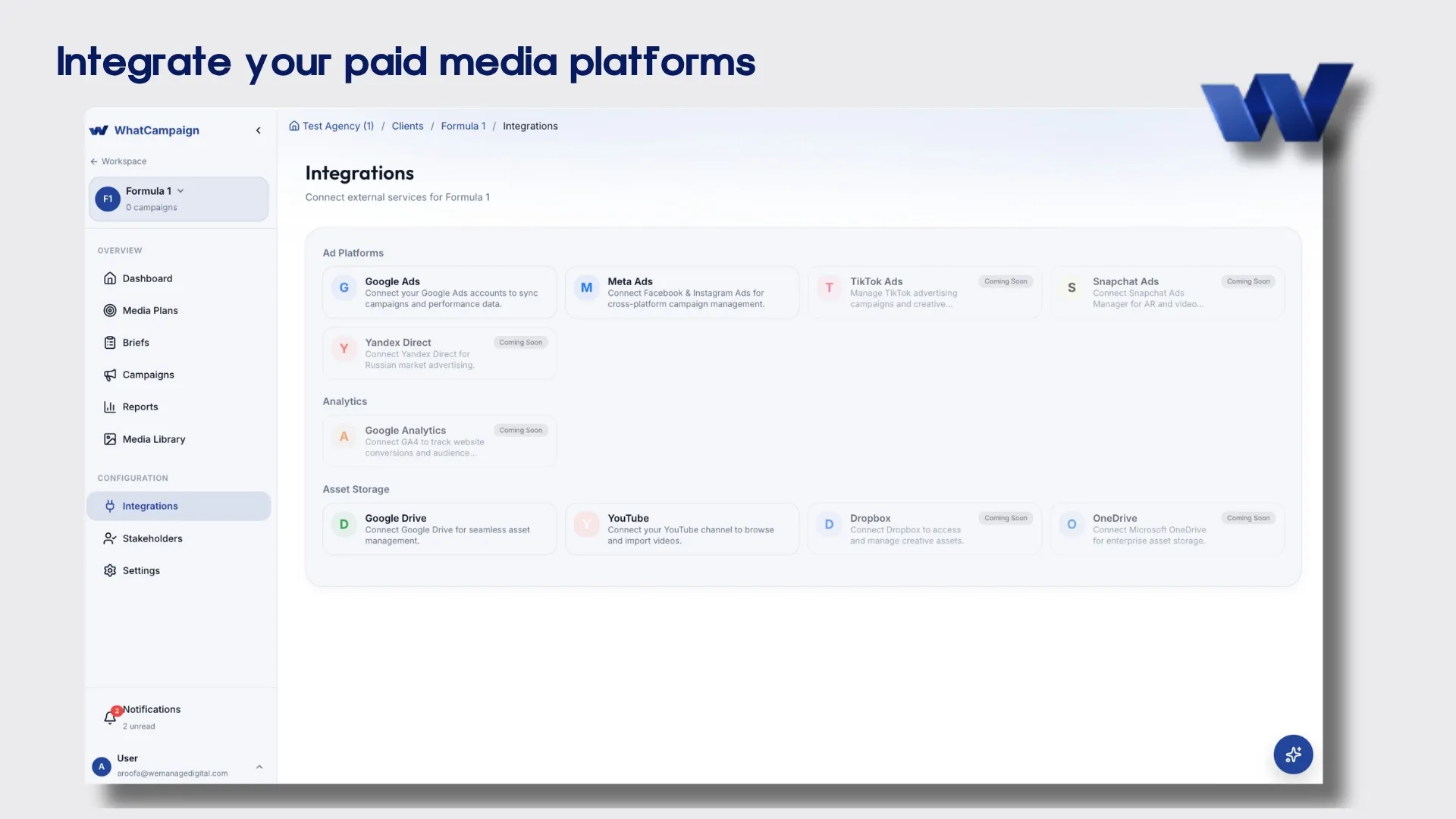Image resolution: width=1456 pixels, height=819 pixels.
Task: Click the Integrations plug icon
Action: coord(110,506)
